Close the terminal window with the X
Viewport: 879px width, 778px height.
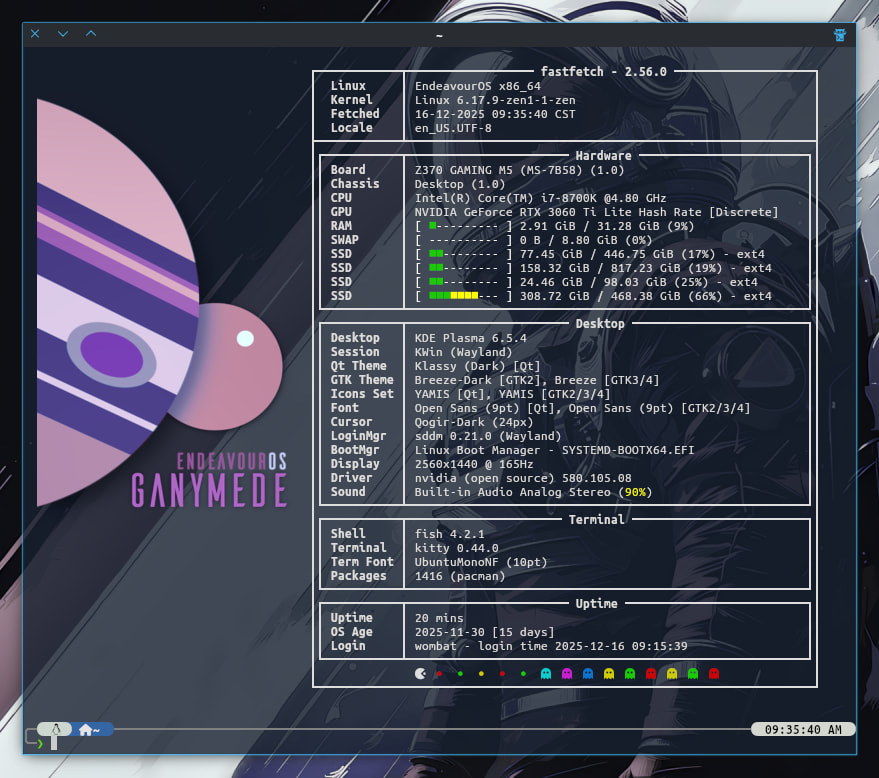pos(35,34)
